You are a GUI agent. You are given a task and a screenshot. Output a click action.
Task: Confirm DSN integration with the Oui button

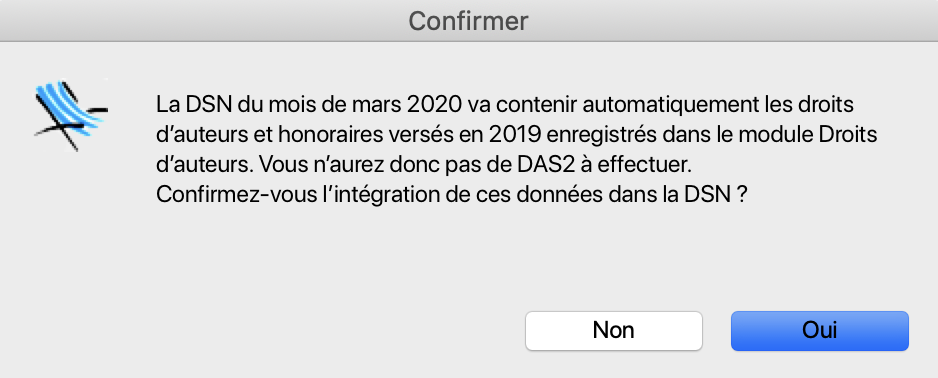click(x=820, y=331)
